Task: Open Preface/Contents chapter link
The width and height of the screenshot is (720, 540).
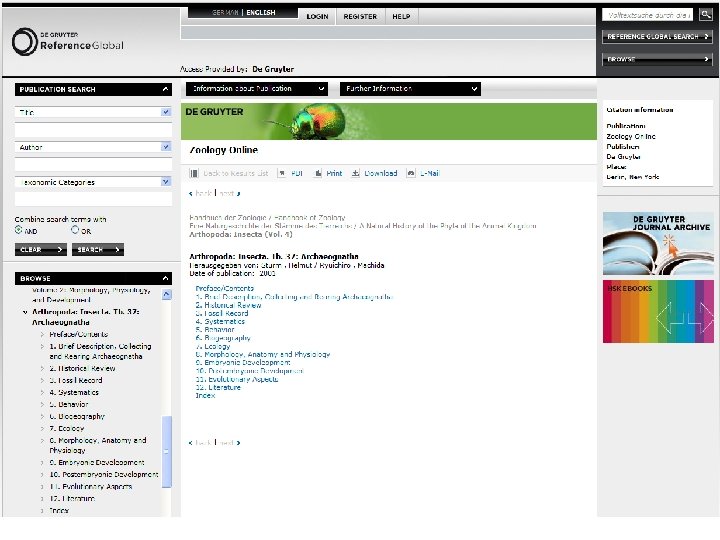Action: (225, 288)
